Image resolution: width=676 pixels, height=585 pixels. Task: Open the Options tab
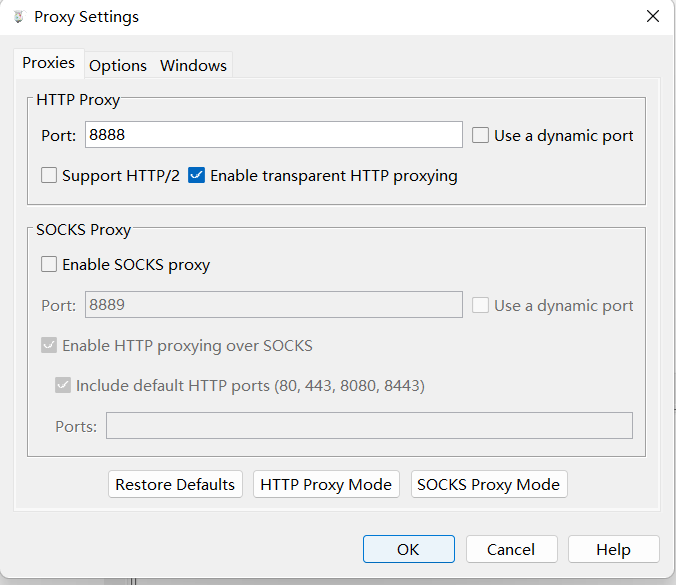coord(118,65)
